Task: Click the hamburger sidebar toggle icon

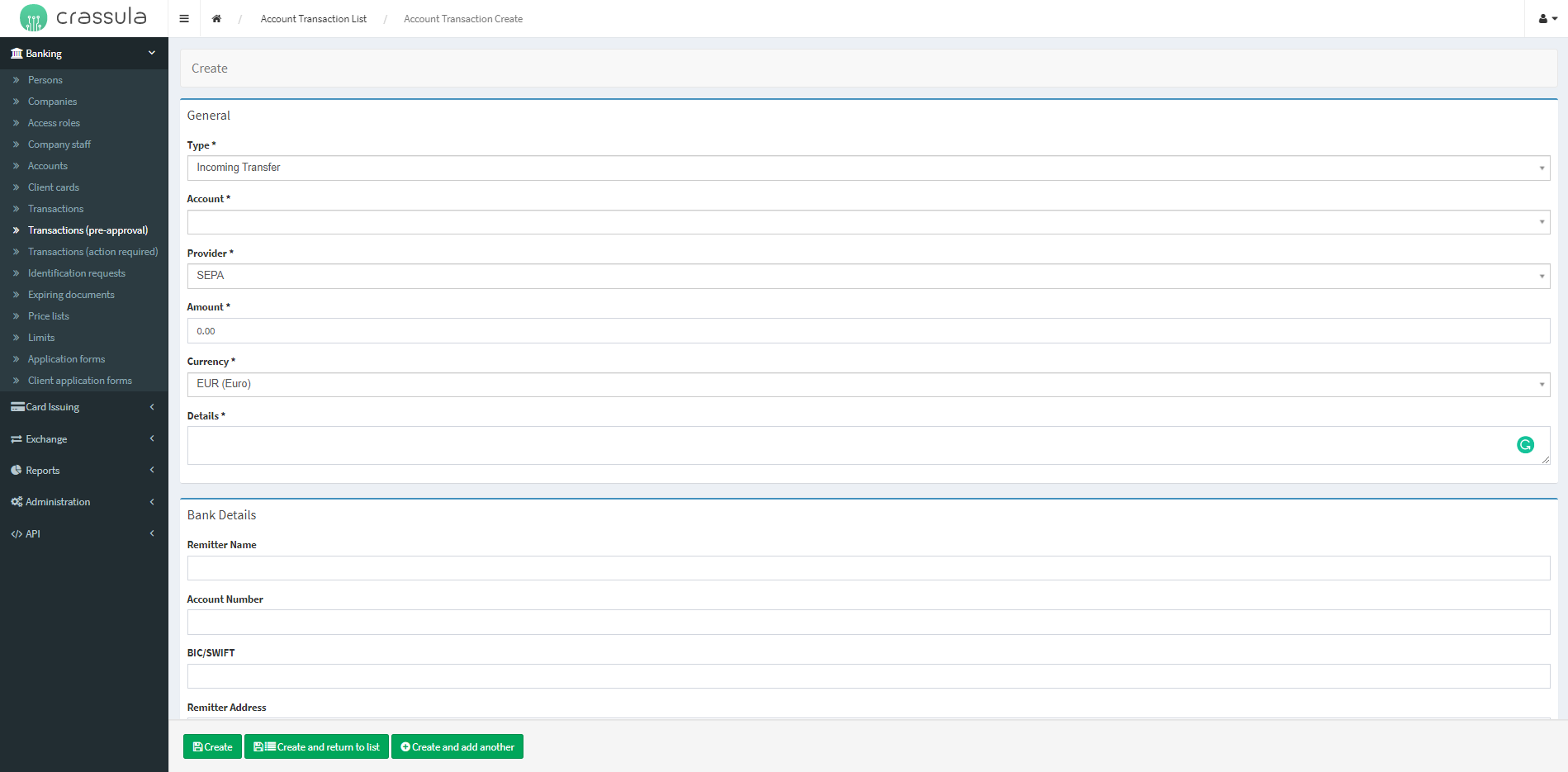Action: click(x=184, y=19)
